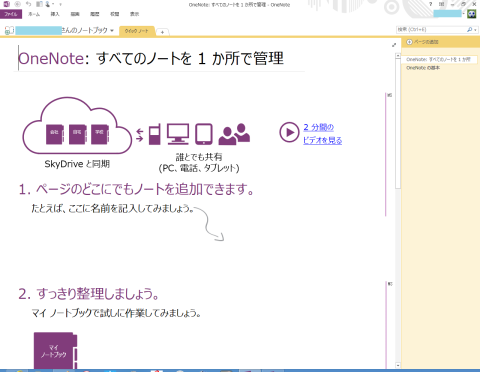The height and width of the screenshot is (372, 480).
Task: Click the people sharing icon
Action: point(234,134)
